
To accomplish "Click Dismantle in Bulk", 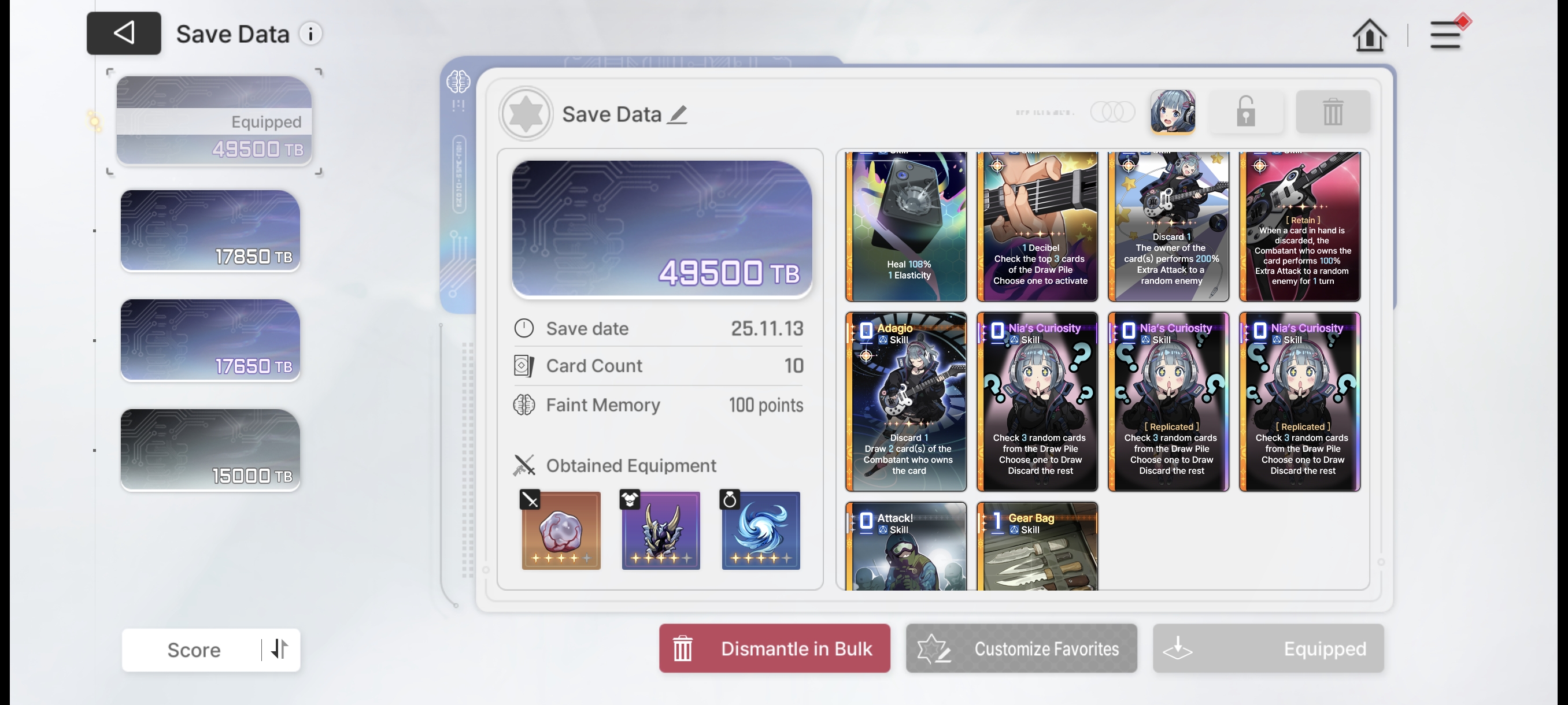I will coord(774,648).
